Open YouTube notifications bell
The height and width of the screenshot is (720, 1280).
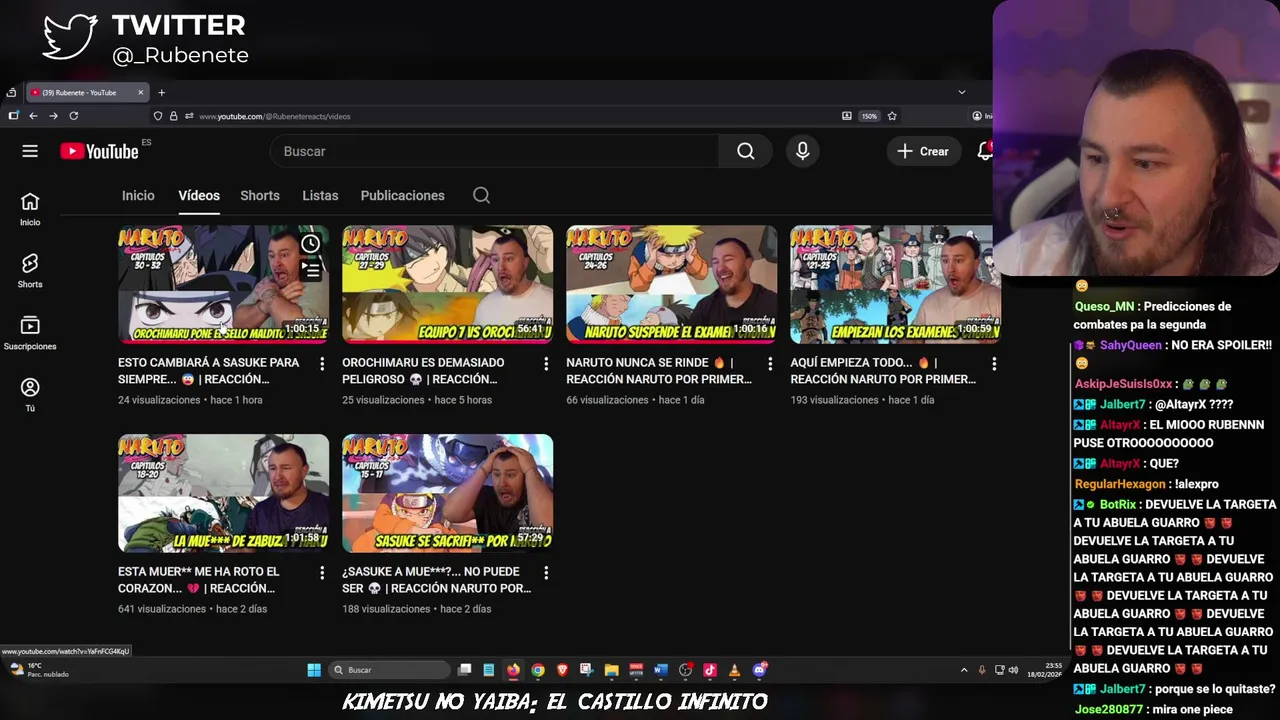coord(985,151)
